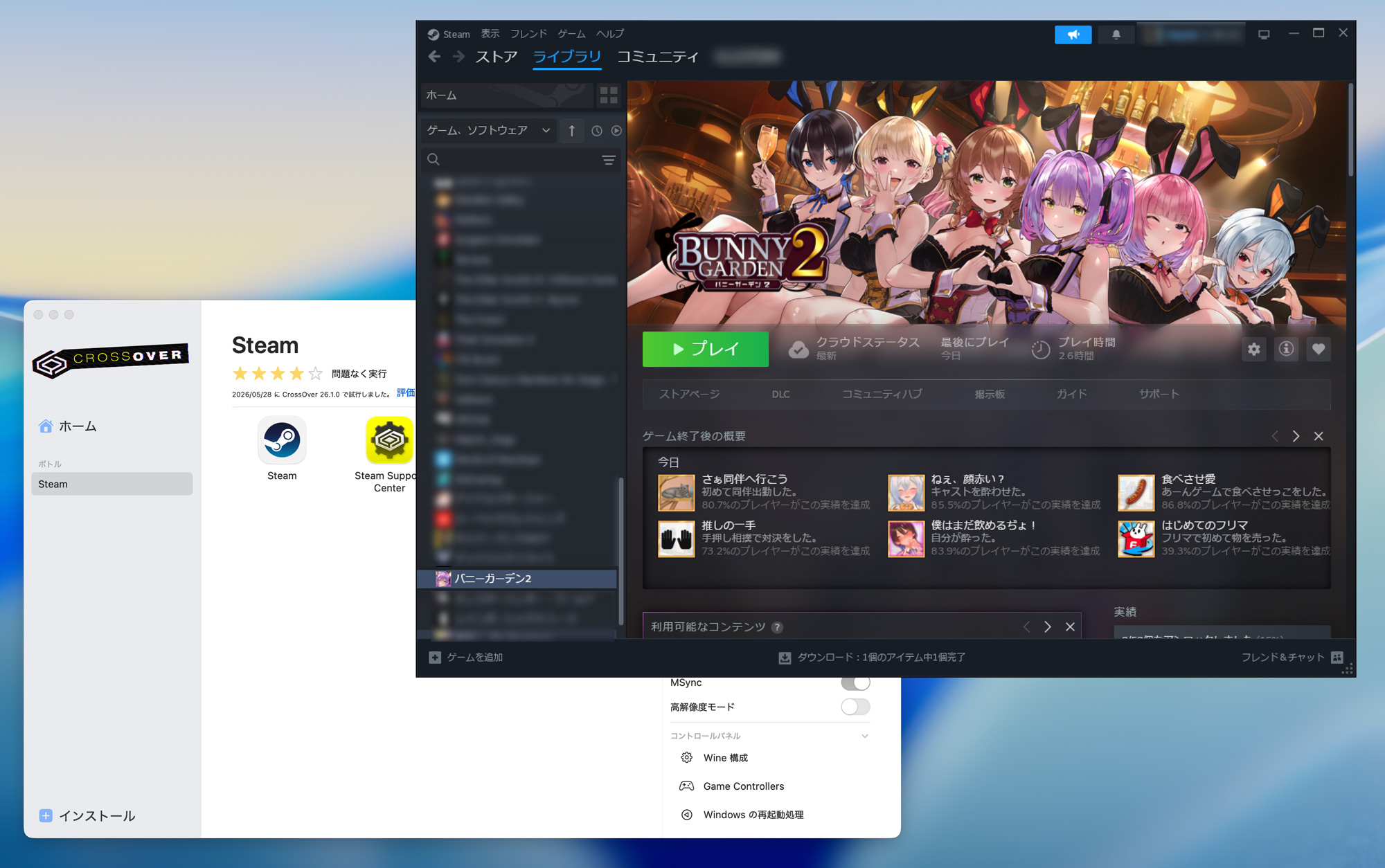Open the Steam menu
1385x868 pixels.
[x=456, y=34]
